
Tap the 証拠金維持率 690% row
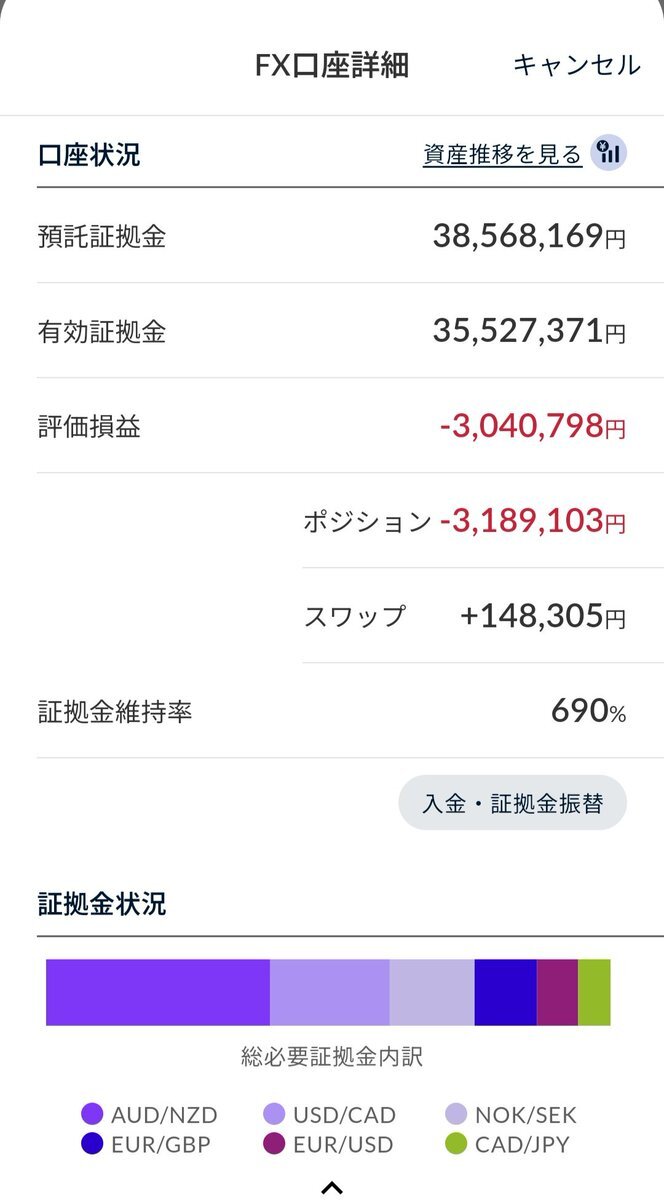click(332, 711)
